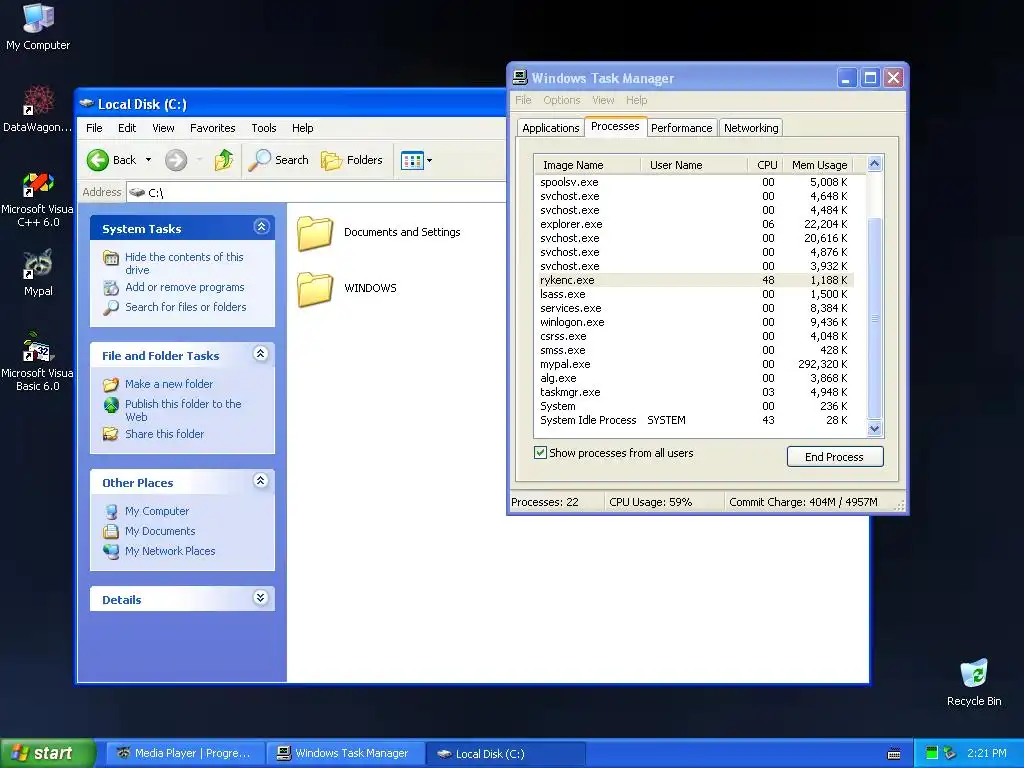
Task: Open Back history dropdown arrow
Action: tap(148, 160)
